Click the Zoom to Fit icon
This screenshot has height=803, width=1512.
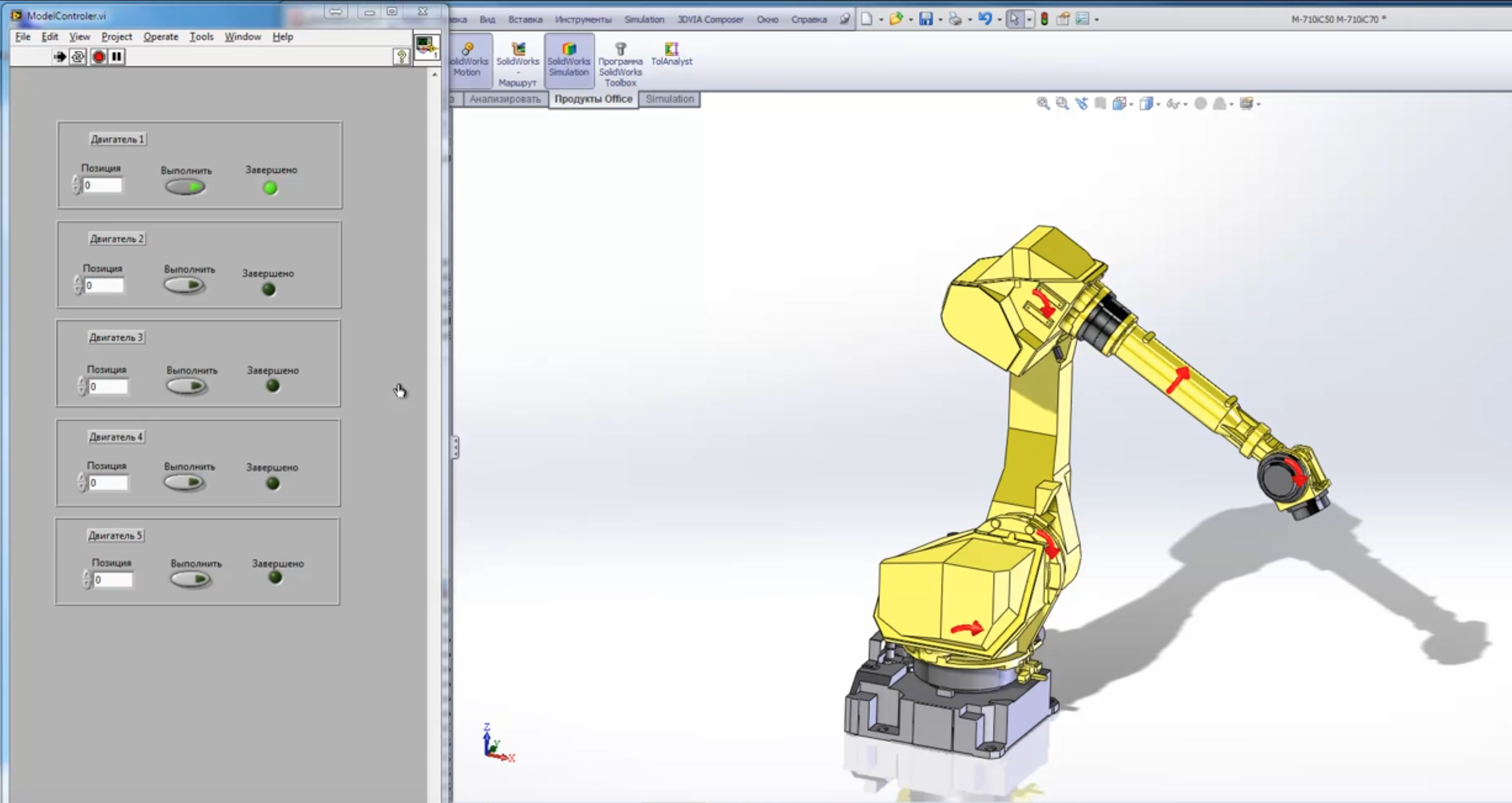point(1043,104)
